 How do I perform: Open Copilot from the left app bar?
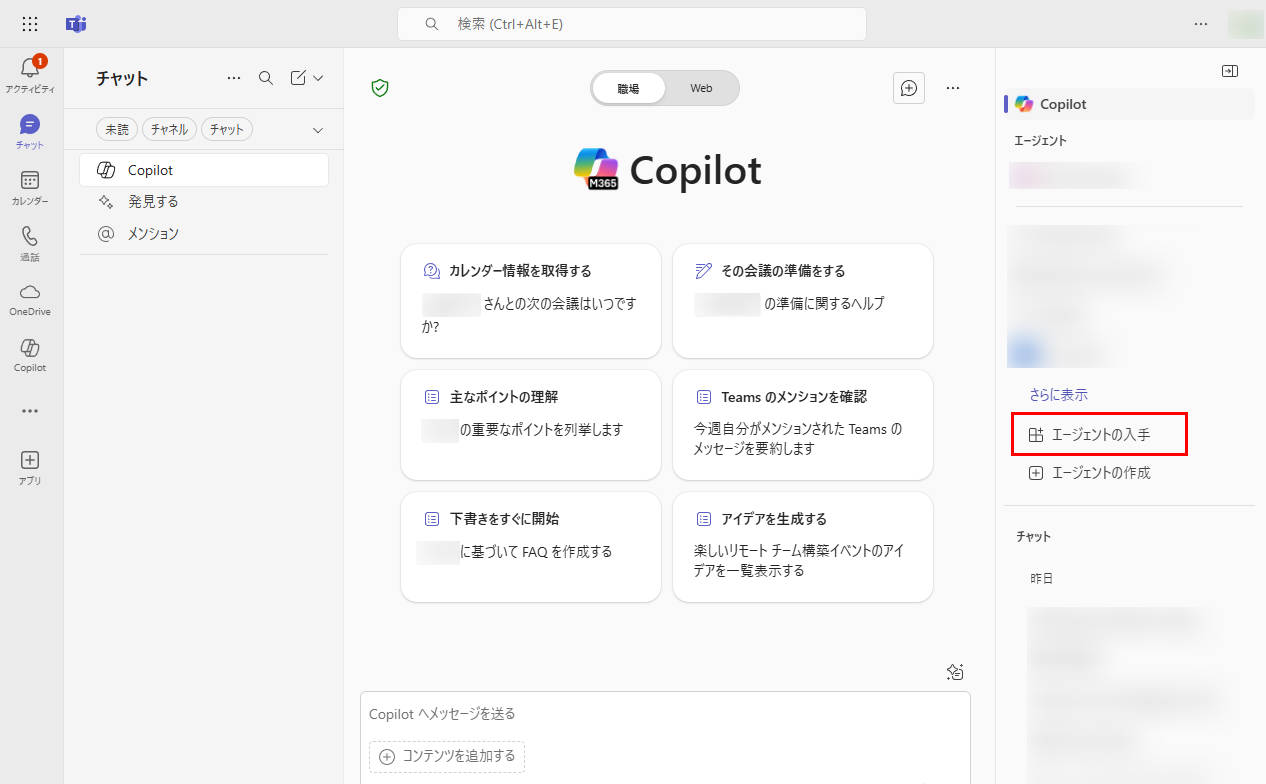click(30, 355)
